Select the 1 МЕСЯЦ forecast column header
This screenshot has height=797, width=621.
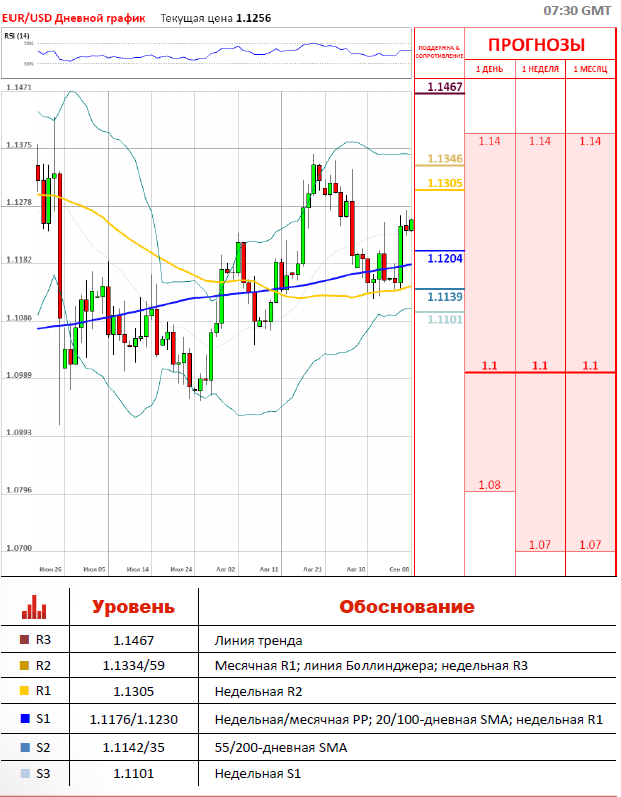(591, 69)
